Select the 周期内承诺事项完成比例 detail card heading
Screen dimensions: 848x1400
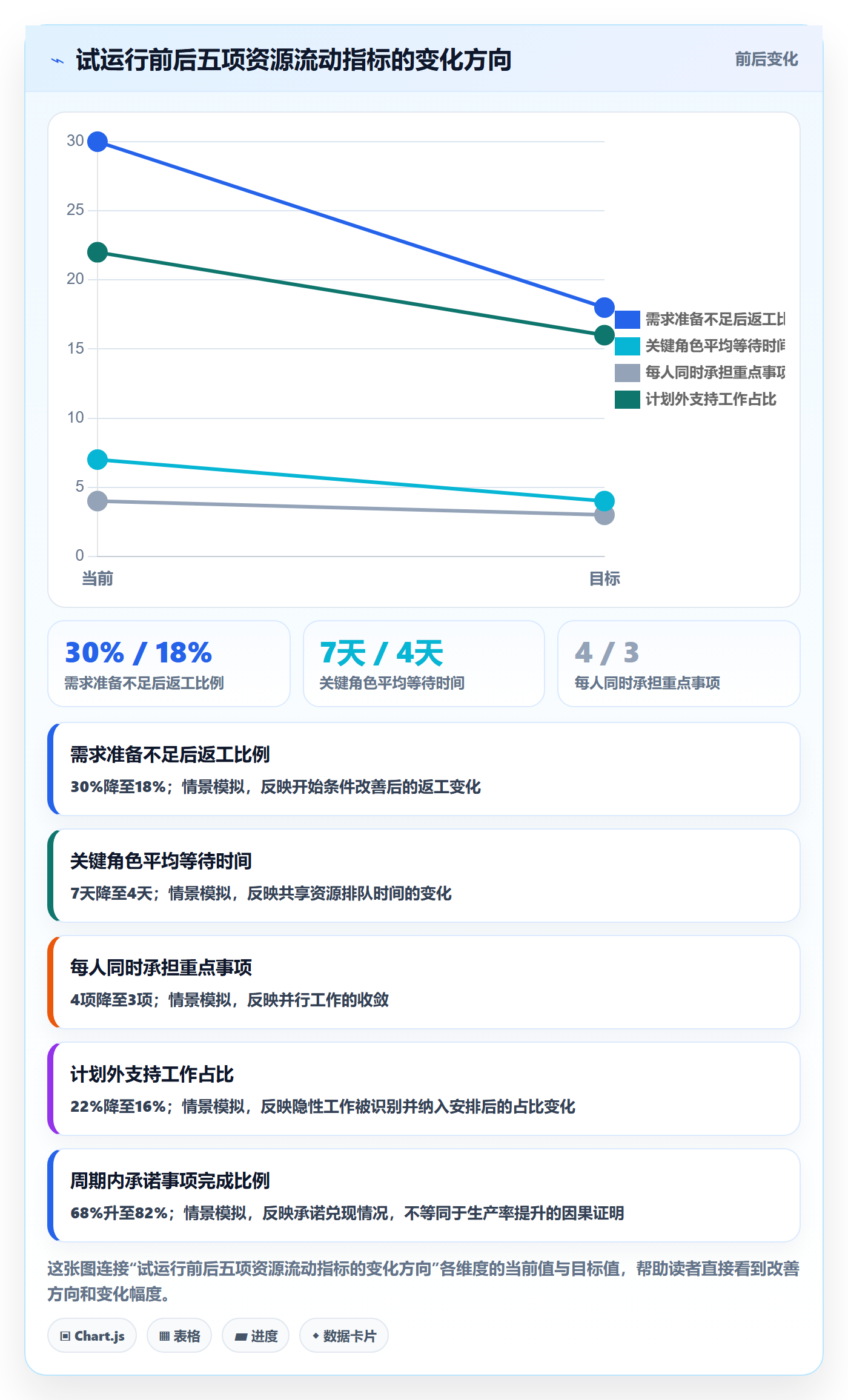(x=170, y=1181)
